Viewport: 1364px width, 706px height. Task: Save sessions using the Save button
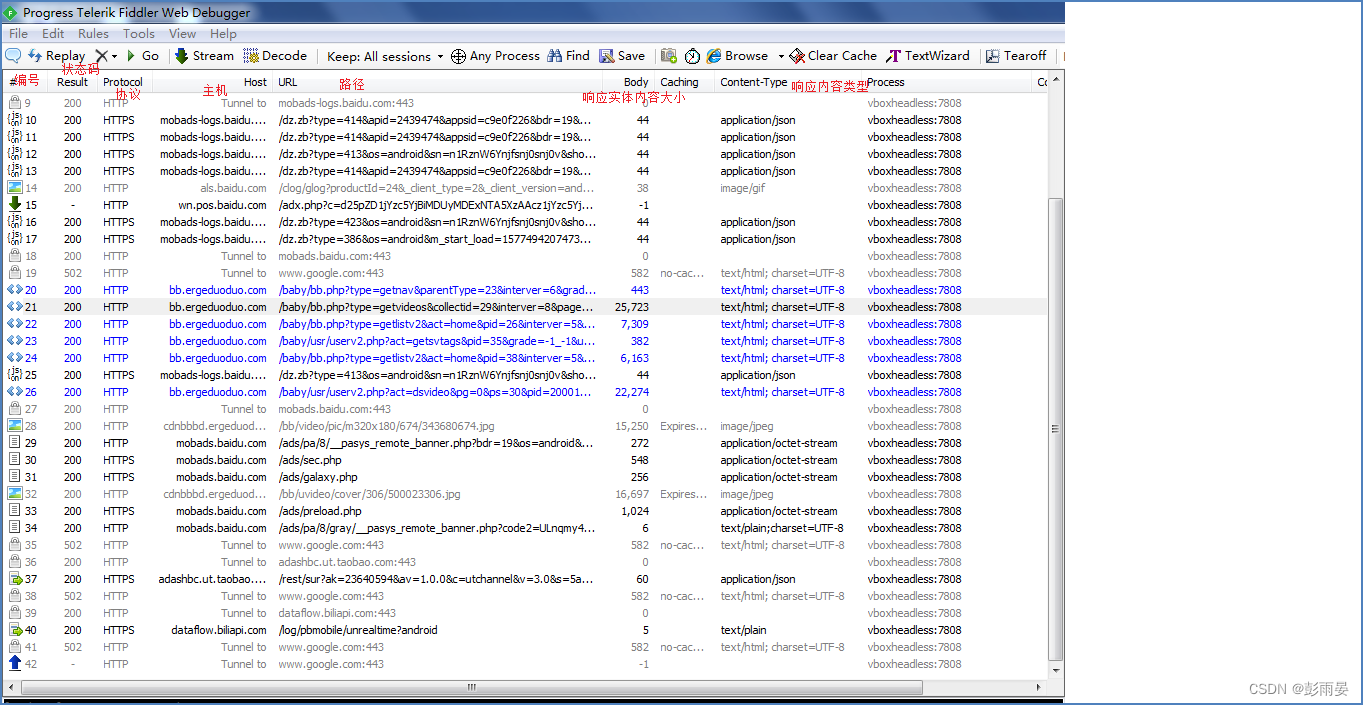(622, 56)
